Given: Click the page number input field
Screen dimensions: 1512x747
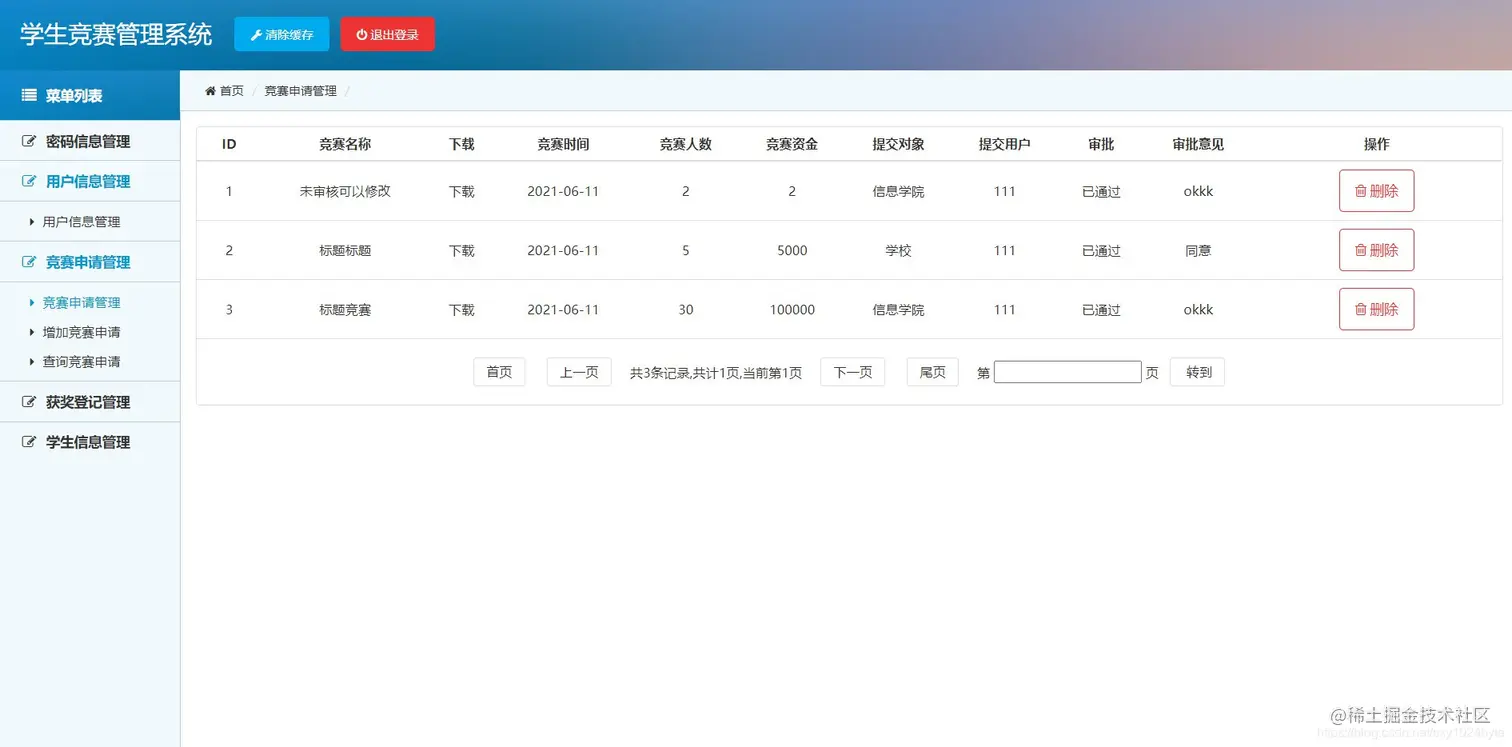Looking at the screenshot, I should (x=1067, y=371).
